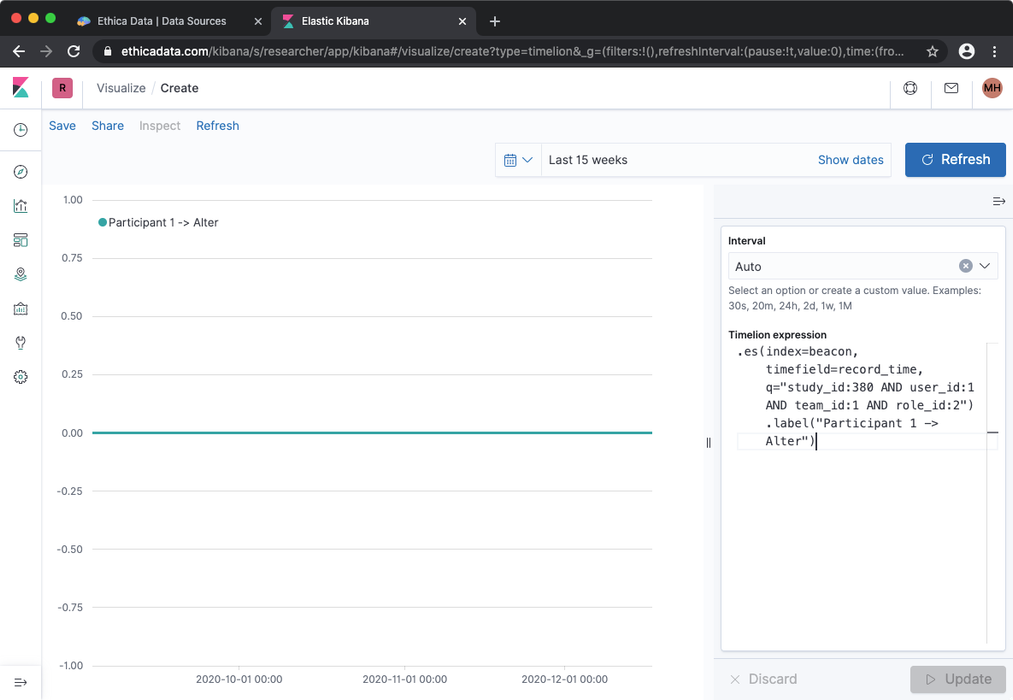Go to the Visualize breadcrumb
This screenshot has height=700, width=1013.
coord(120,88)
